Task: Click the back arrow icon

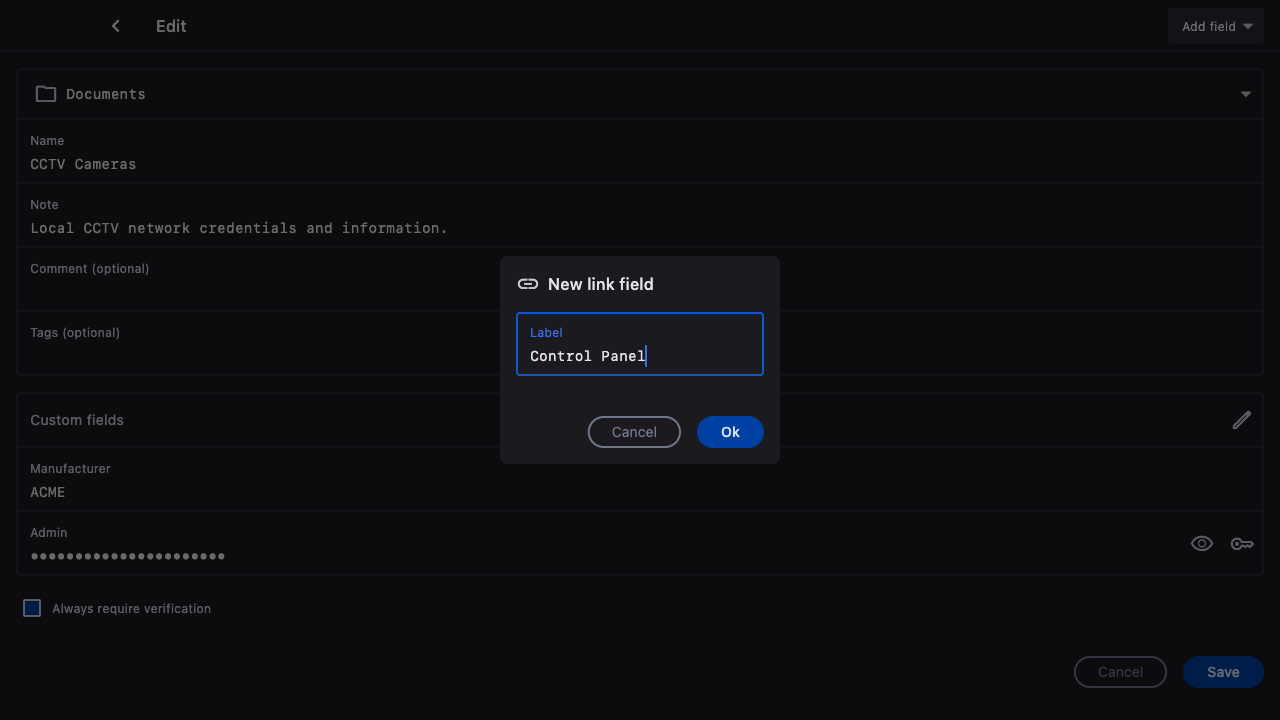Action: pyautogui.click(x=116, y=26)
